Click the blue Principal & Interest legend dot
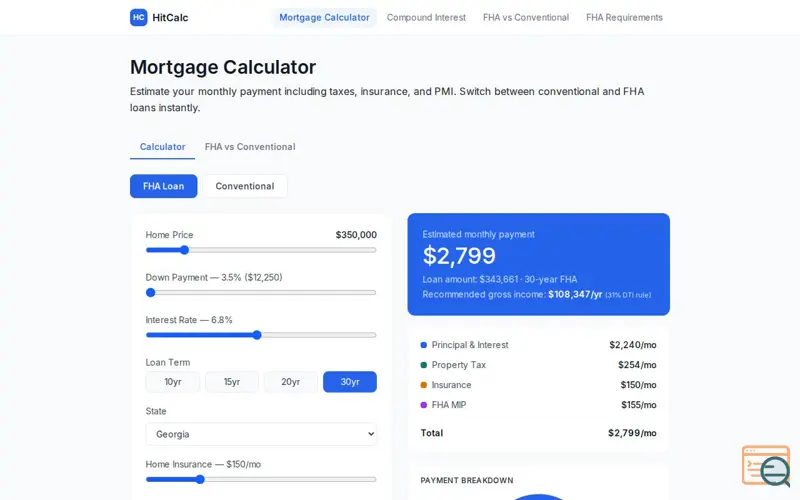 [x=423, y=345]
